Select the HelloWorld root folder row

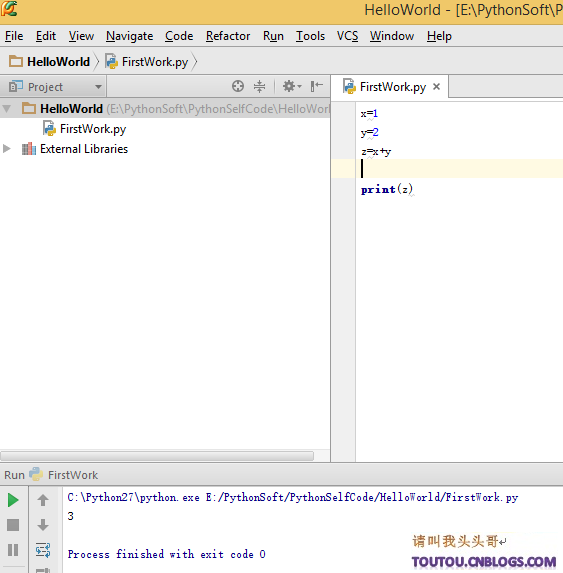pos(165,109)
